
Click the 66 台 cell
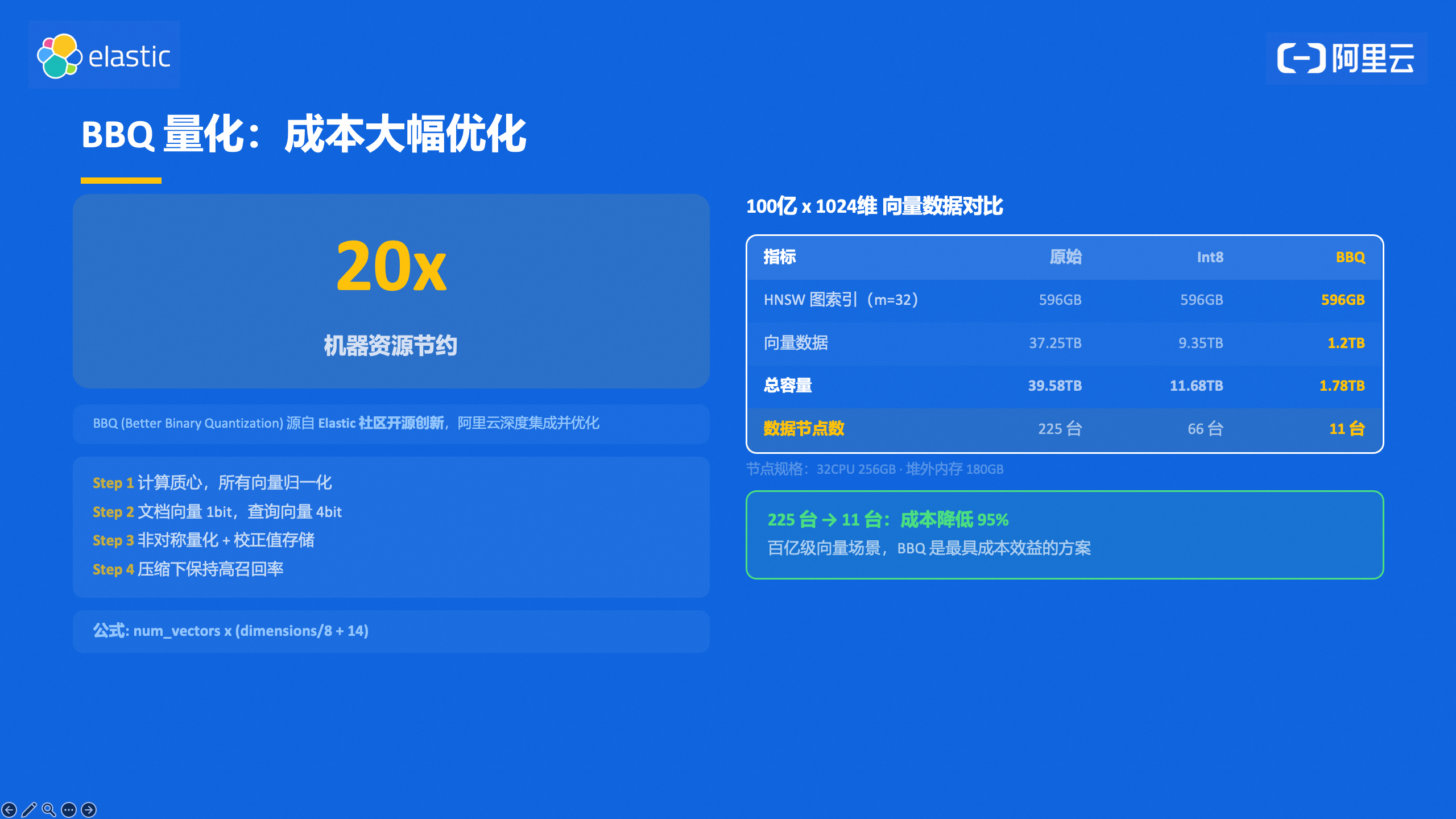point(1206,428)
